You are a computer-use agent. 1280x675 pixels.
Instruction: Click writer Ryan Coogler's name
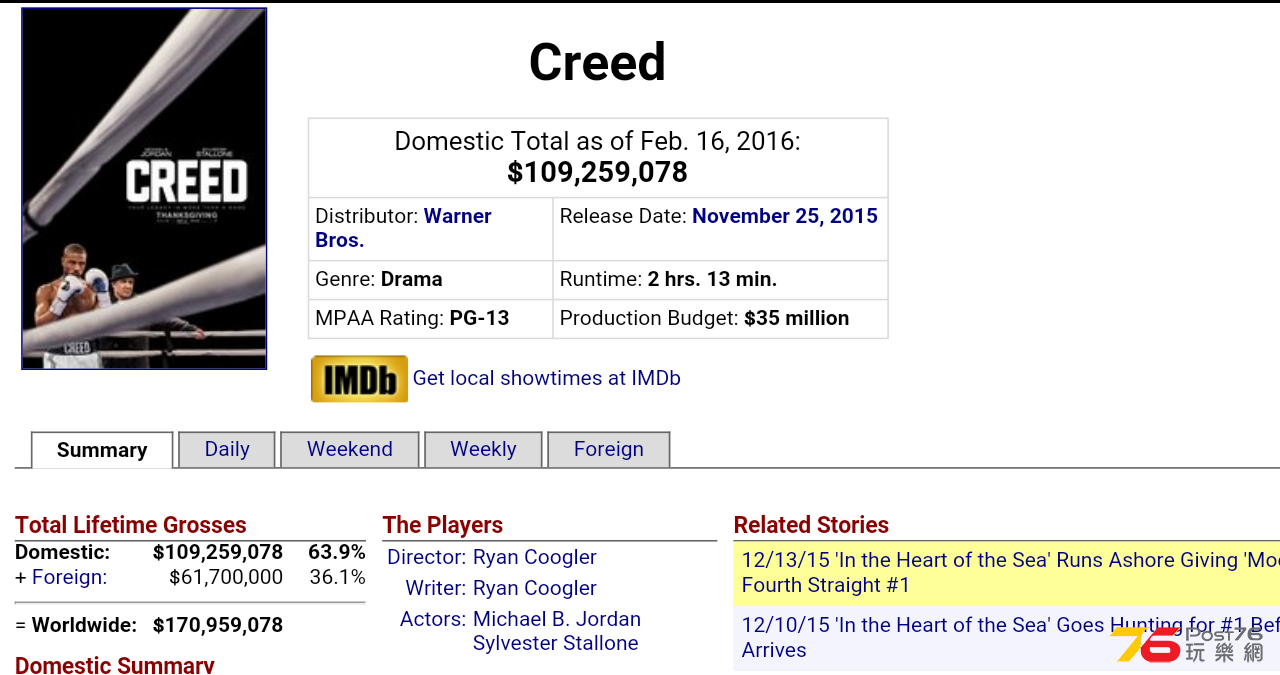tap(535, 588)
